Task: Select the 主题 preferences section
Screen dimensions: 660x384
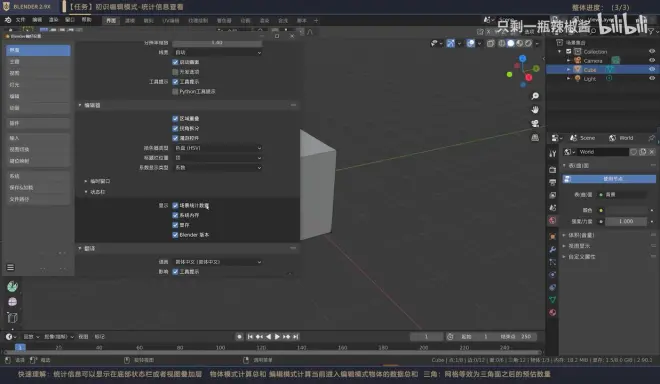Action: [x=38, y=62]
